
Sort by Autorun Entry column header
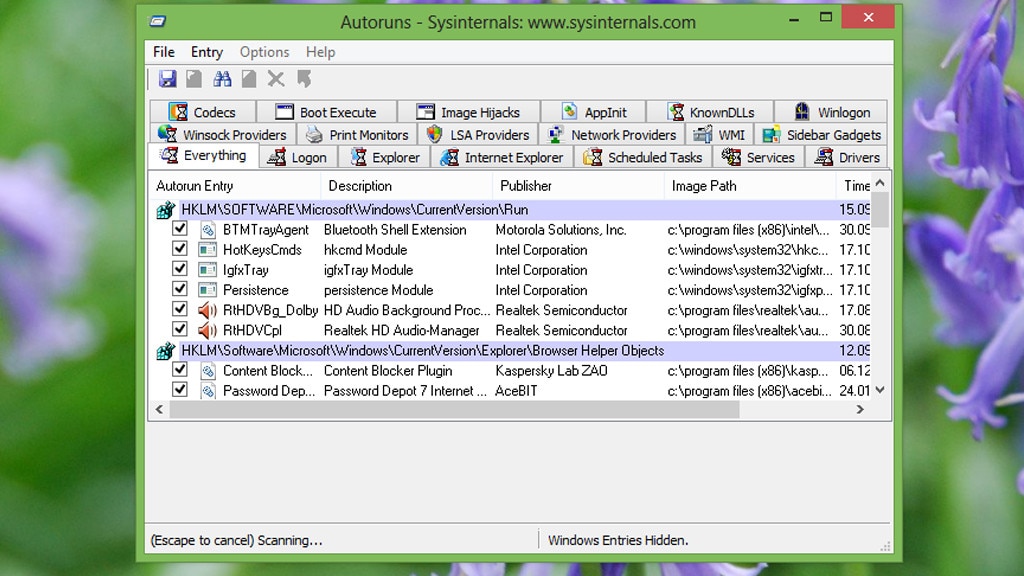point(235,186)
